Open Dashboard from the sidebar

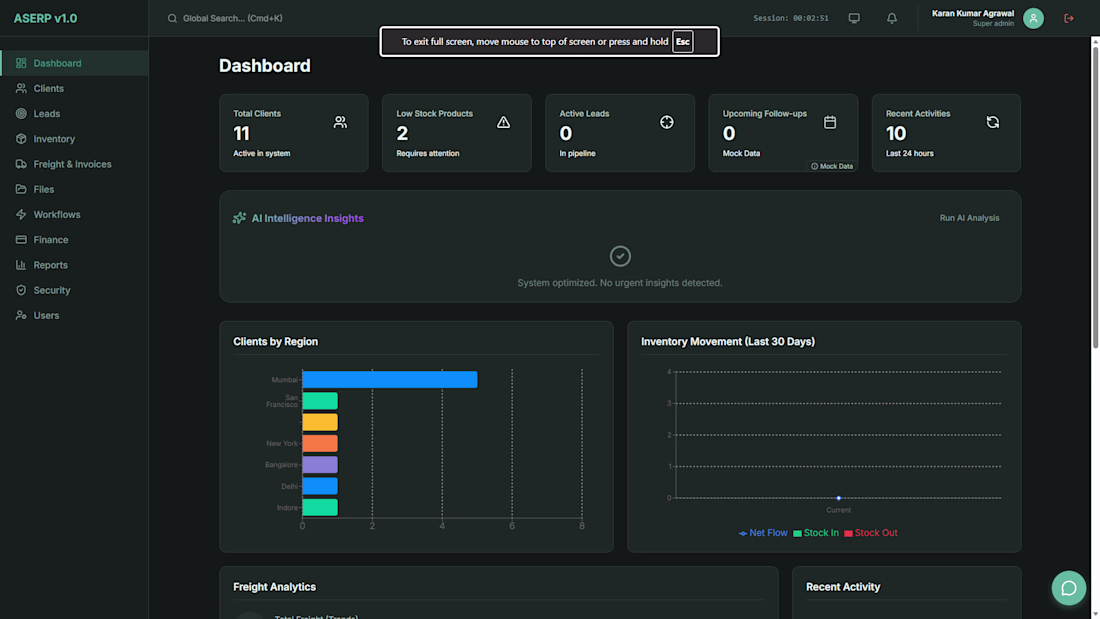click(x=74, y=63)
